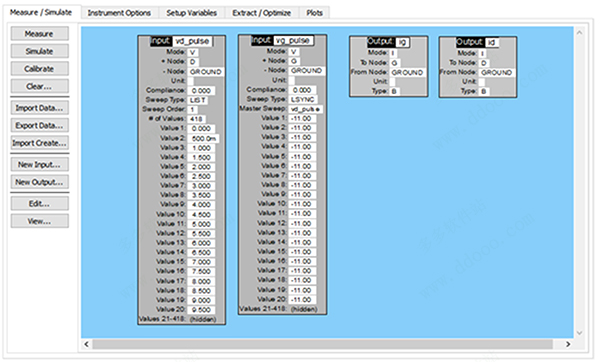Select the vd_pulse input name field

pyautogui.click(x=192, y=41)
